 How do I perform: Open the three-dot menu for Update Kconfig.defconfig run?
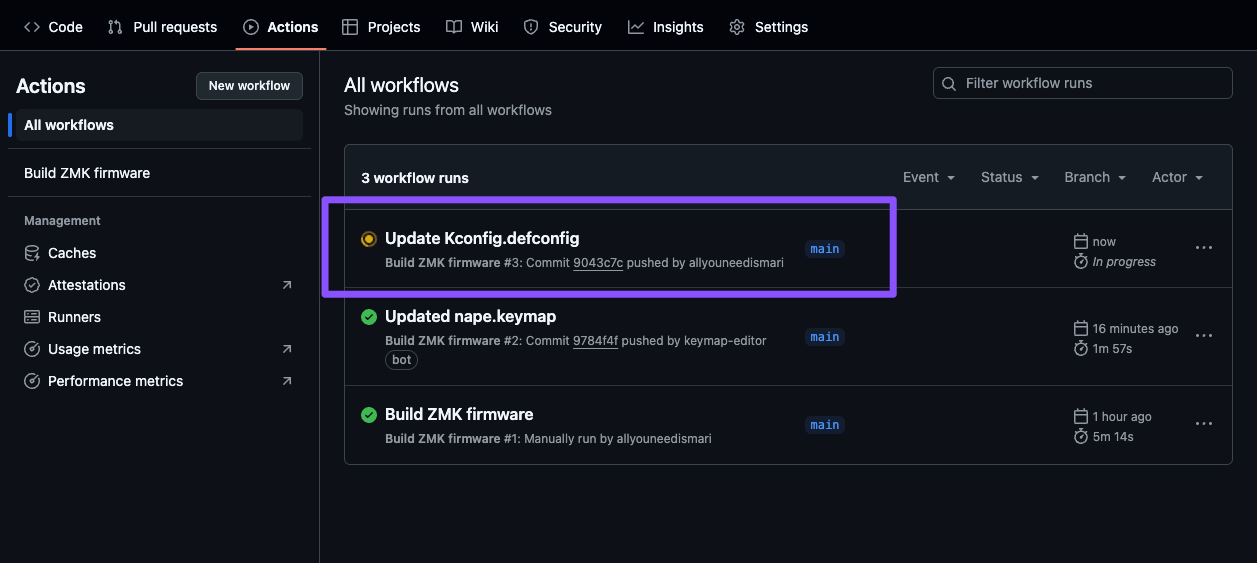coord(1204,248)
